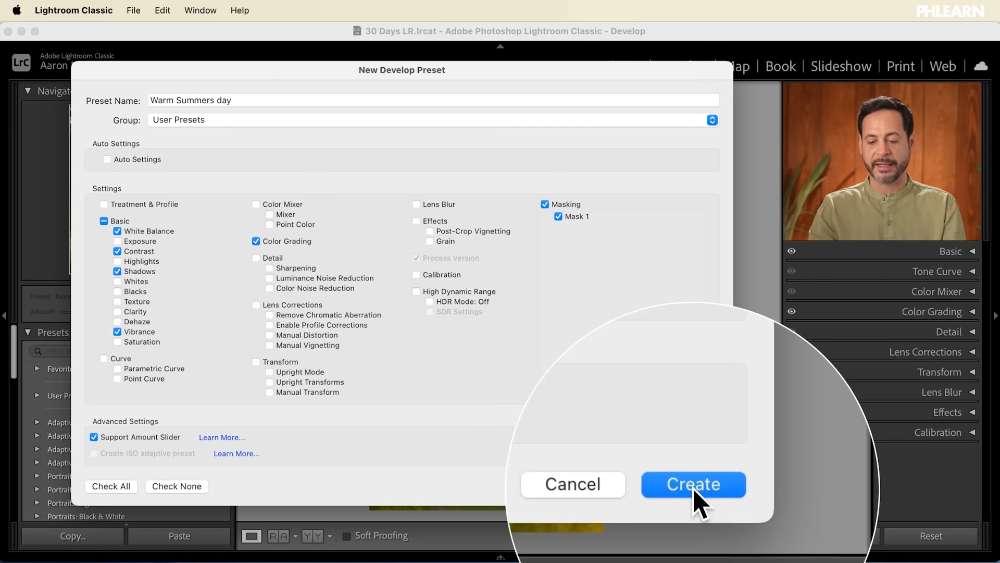Image resolution: width=1000 pixels, height=563 pixels.
Task: Collapse the Navigator panel triangle
Action: coord(28,91)
